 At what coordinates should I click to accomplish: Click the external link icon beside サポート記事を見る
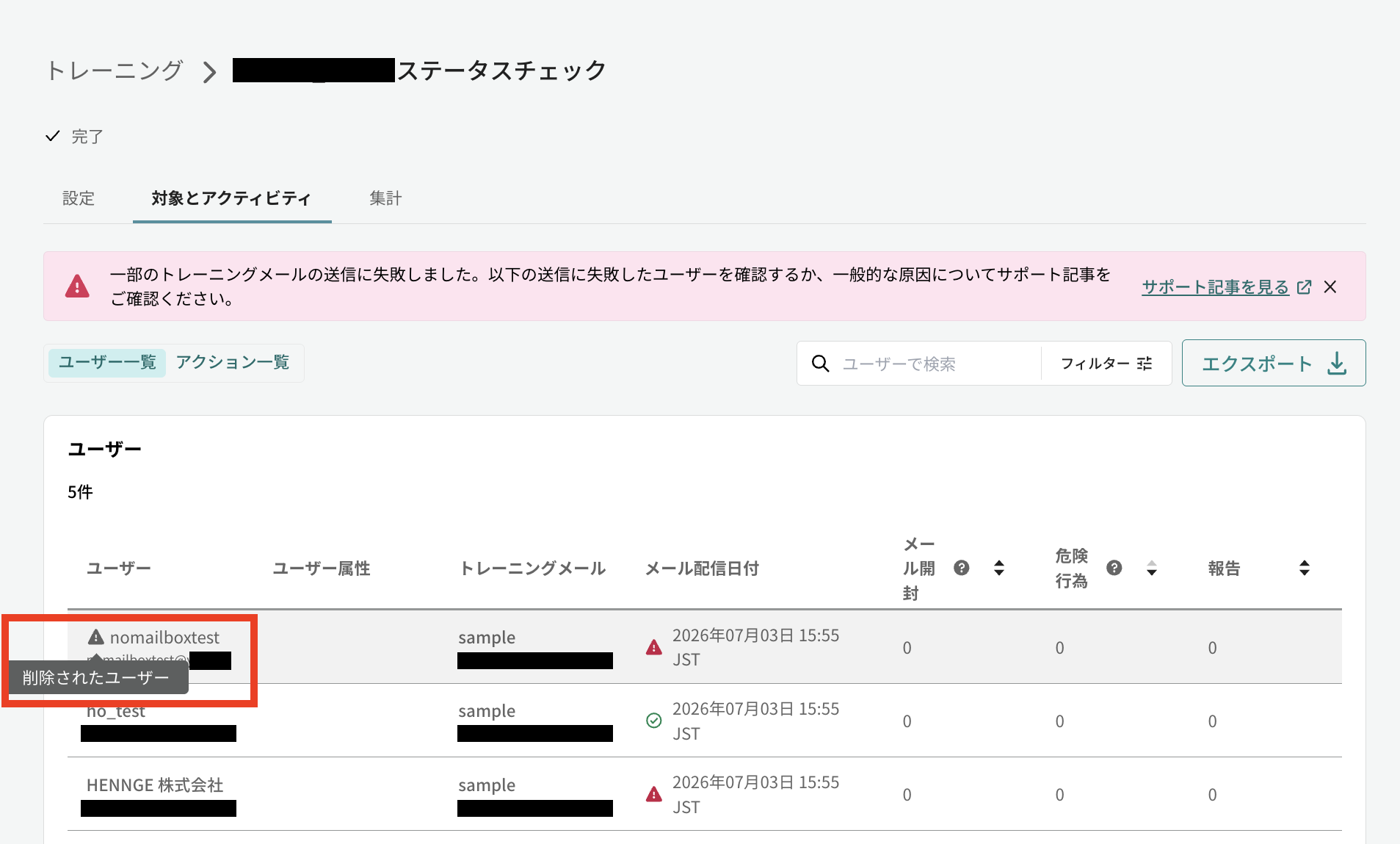(x=1305, y=287)
